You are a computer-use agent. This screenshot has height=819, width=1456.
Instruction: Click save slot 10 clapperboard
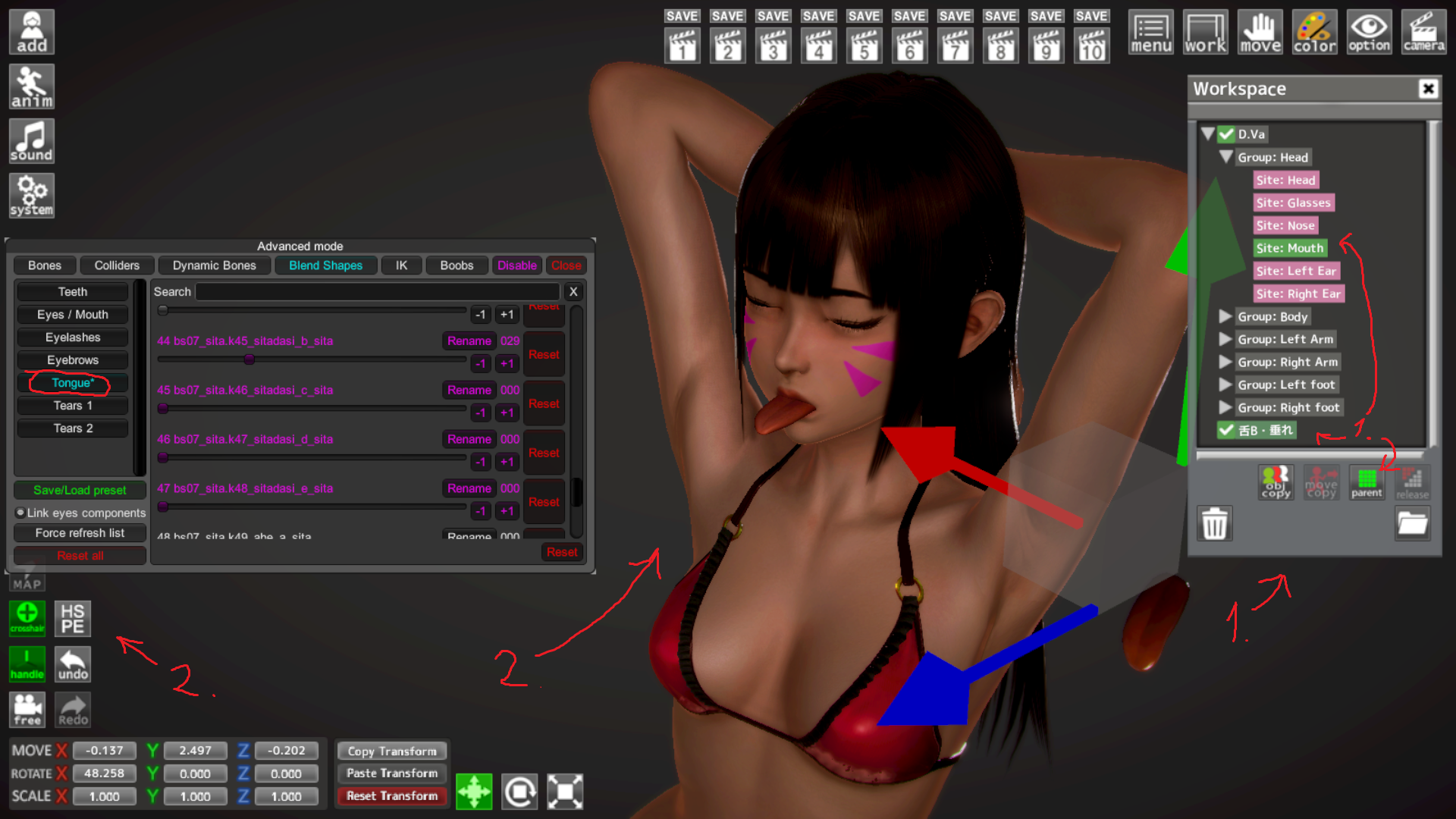point(1092,45)
